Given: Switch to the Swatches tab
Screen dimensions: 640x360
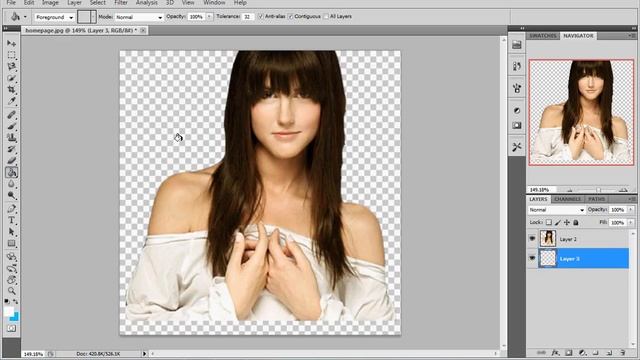Looking at the screenshot, I should point(543,36).
